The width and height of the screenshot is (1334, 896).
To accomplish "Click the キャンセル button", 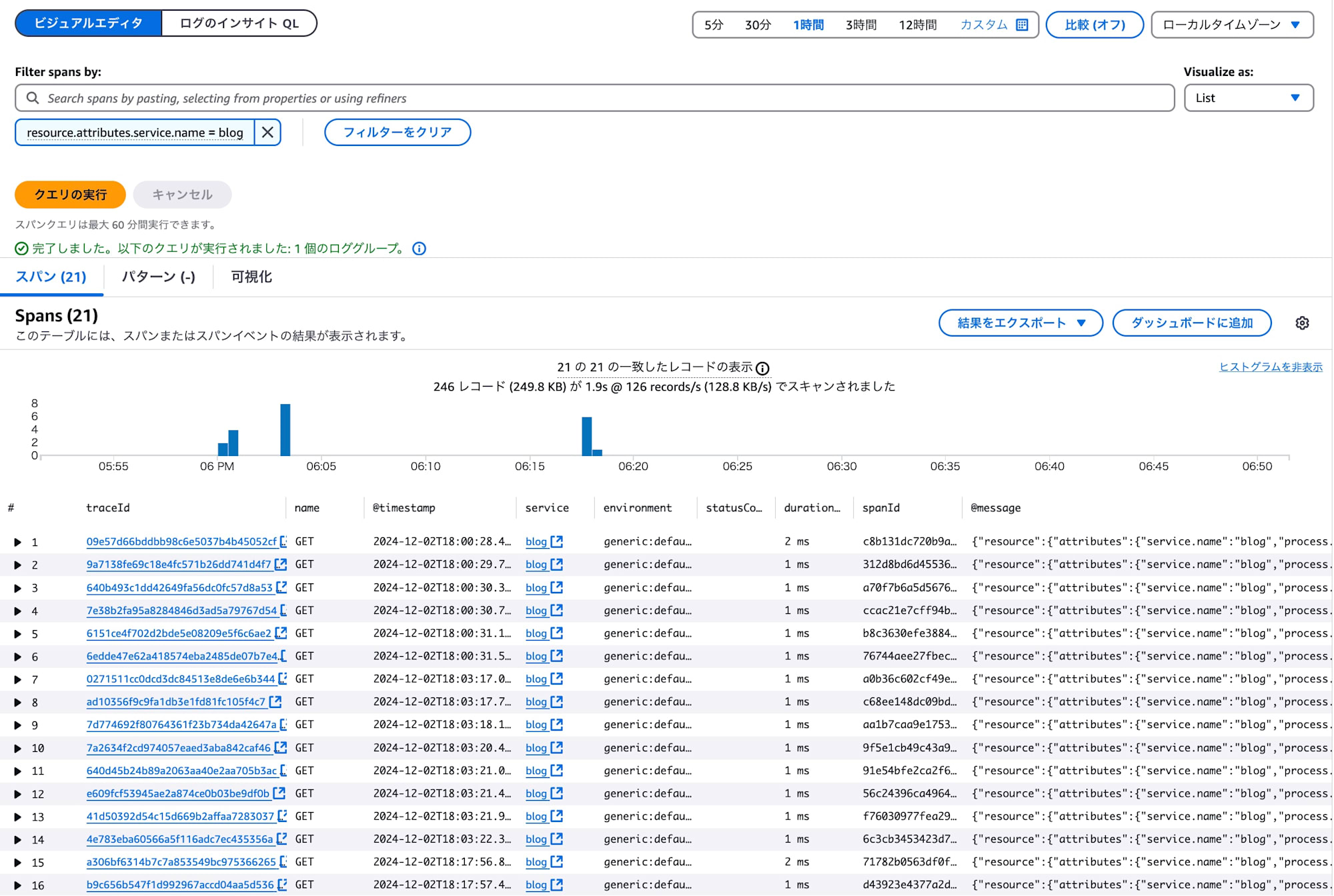I will [182, 195].
